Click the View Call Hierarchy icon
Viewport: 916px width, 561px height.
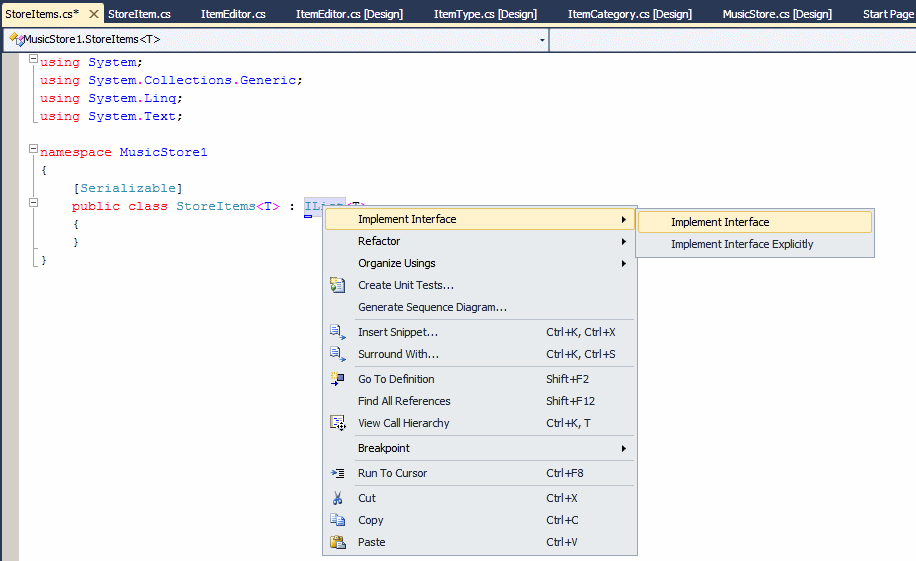[x=338, y=423]
